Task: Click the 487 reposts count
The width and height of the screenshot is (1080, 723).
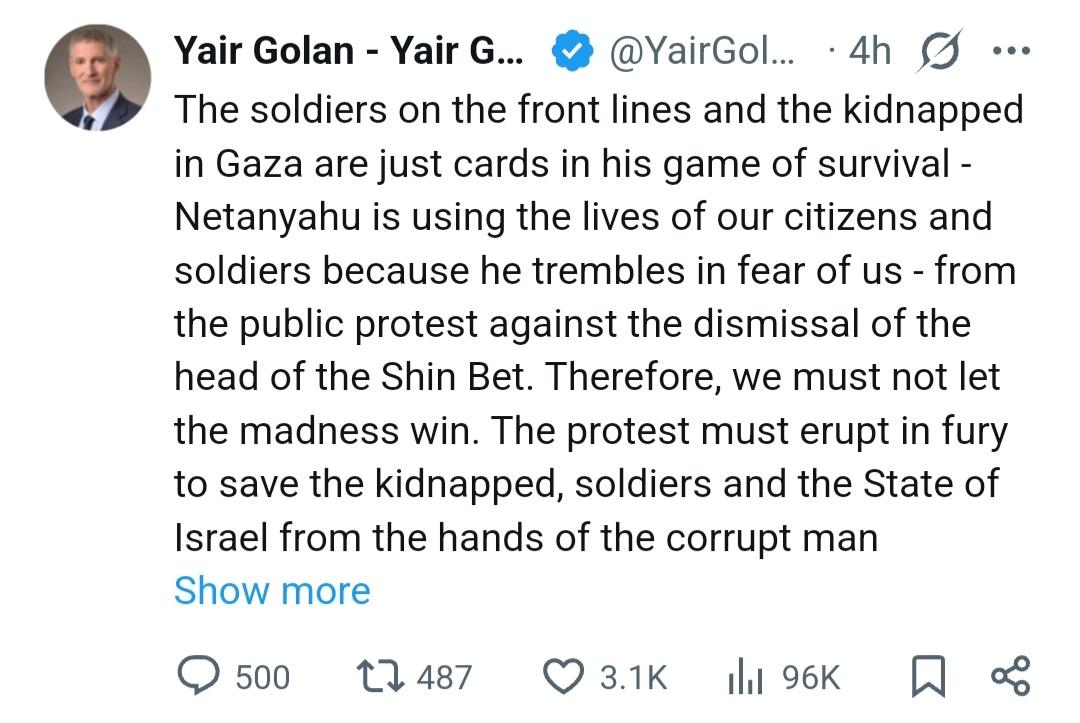Action: (x=443, y=678)
